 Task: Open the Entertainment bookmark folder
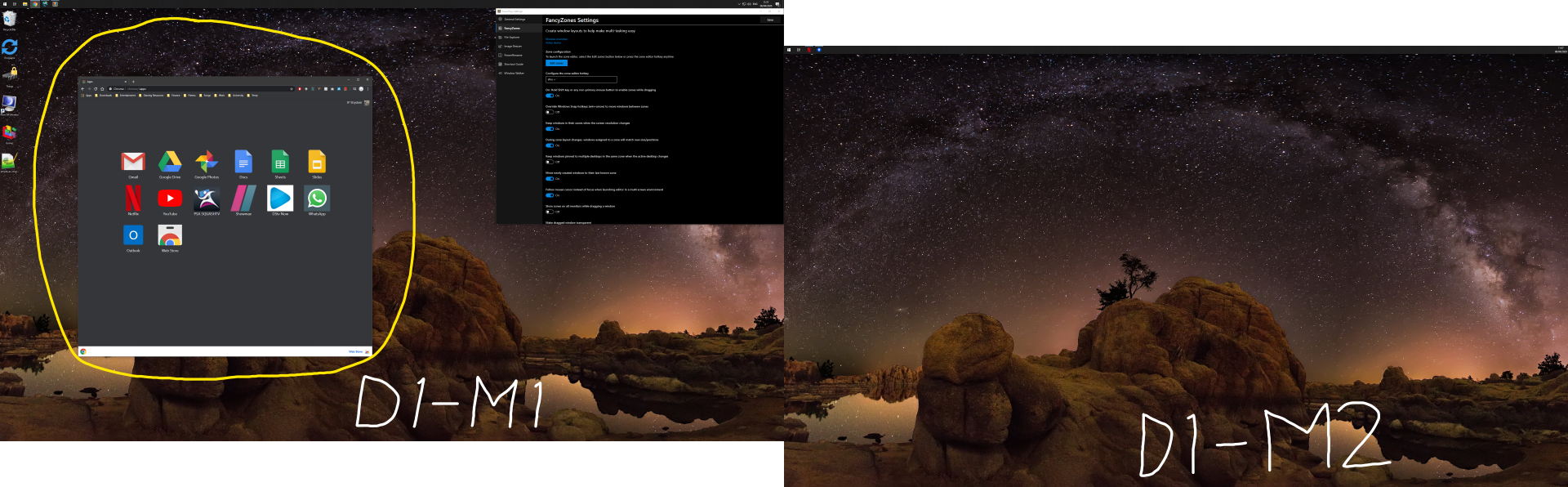126,96
